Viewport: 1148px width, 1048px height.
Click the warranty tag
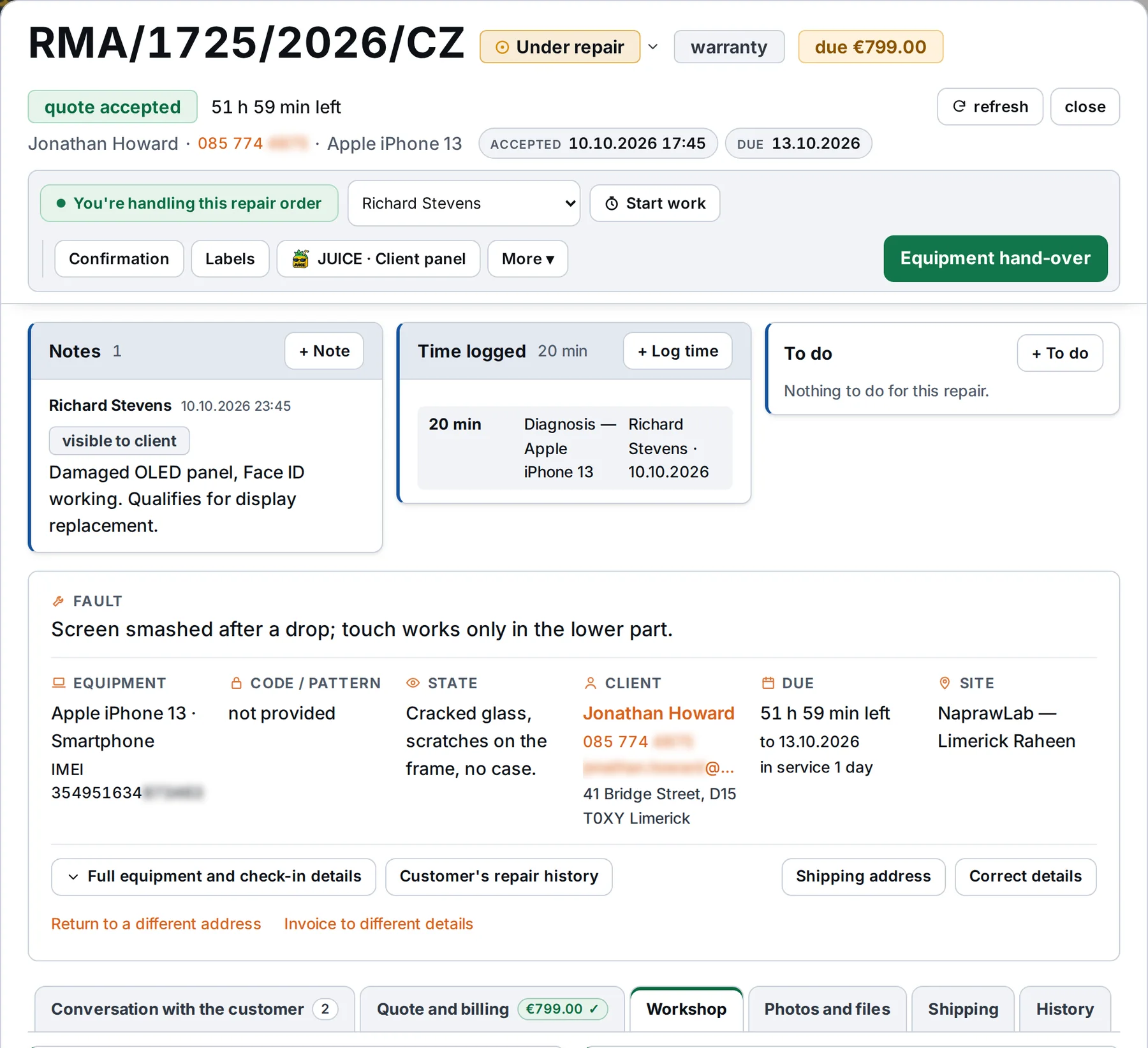click(728, 47)
